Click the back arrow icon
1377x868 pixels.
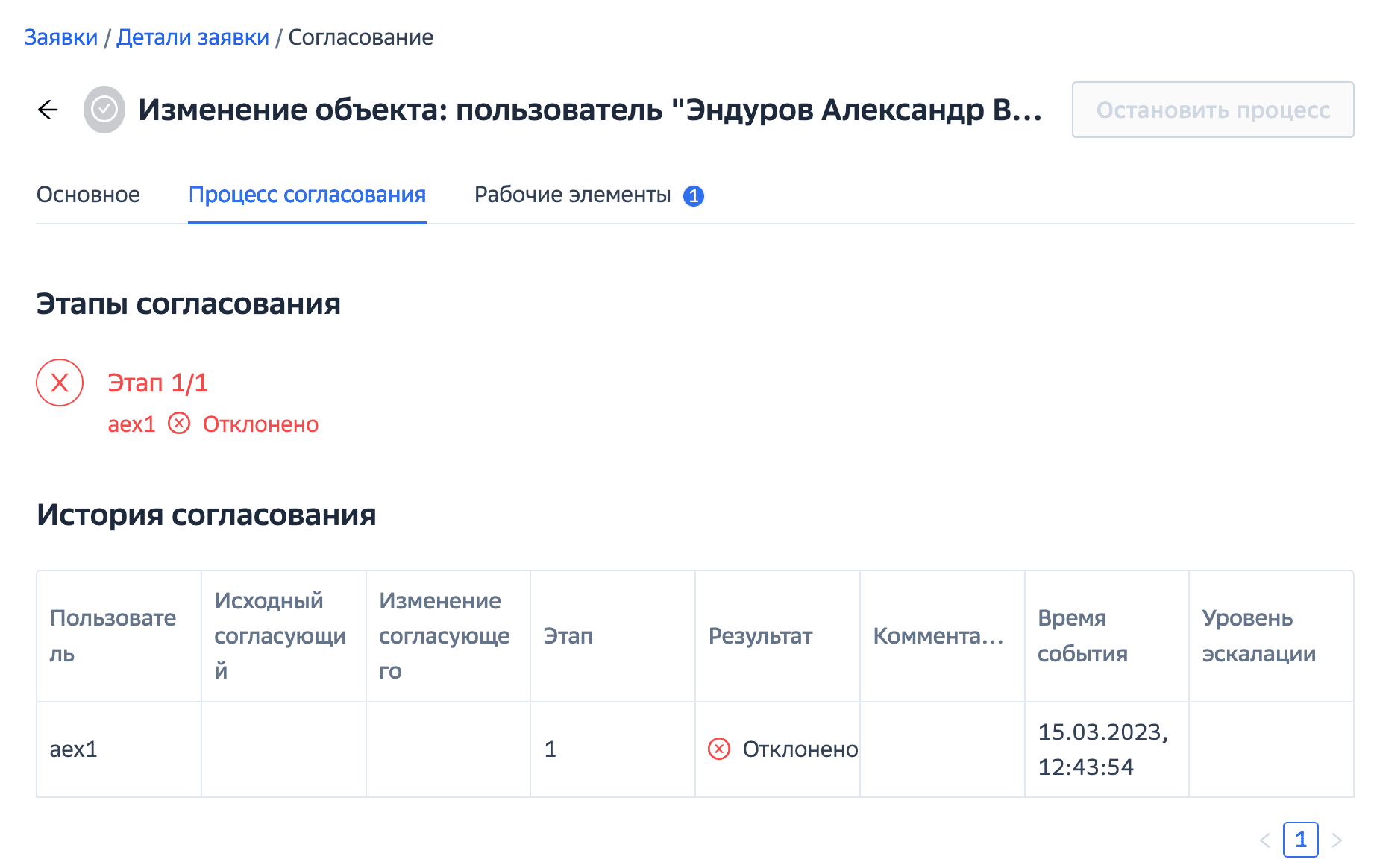(x=48, y=110)
